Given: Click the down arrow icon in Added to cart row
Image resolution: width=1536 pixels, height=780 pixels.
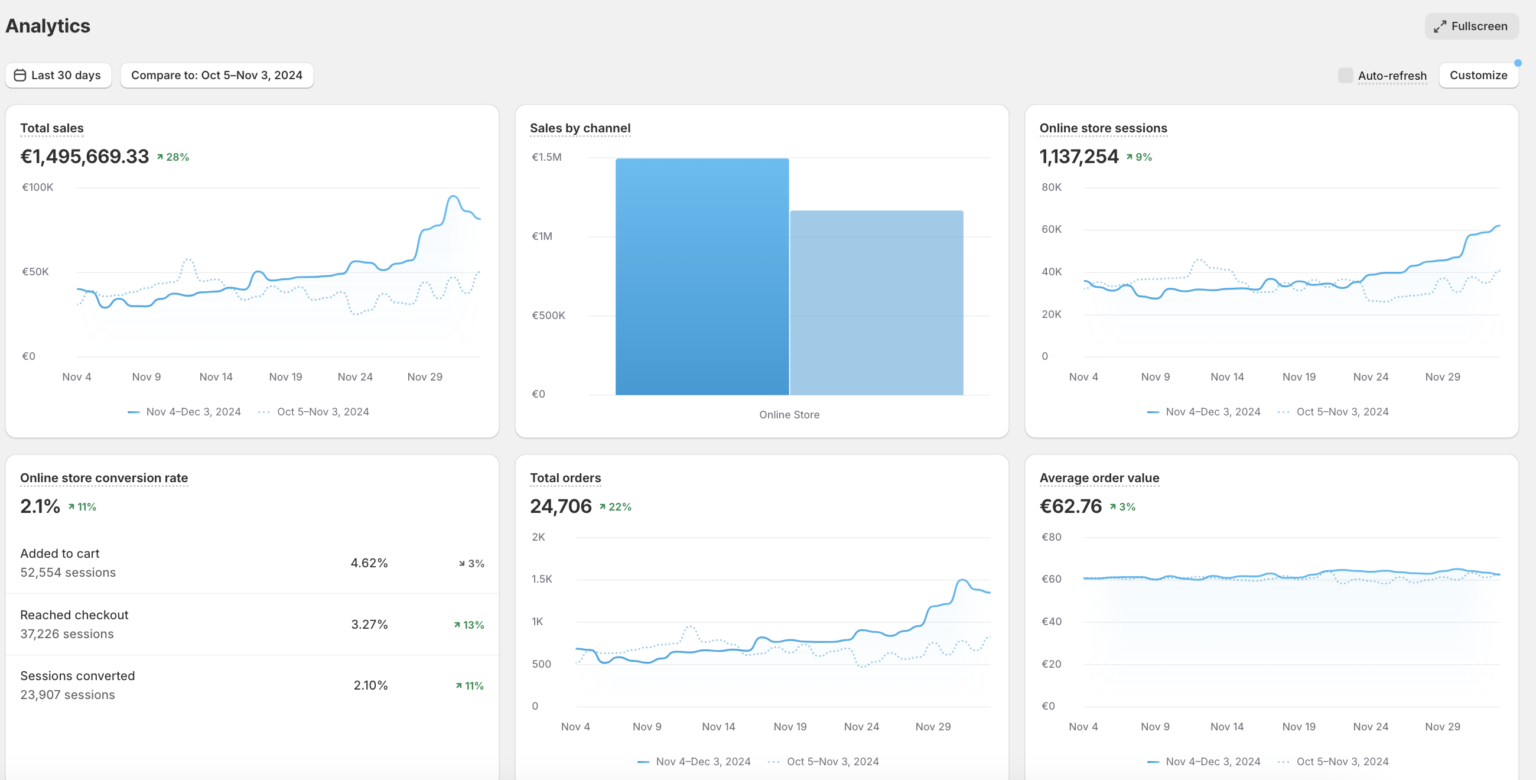Looking at the screenshot, I should (x=461, y=564).
